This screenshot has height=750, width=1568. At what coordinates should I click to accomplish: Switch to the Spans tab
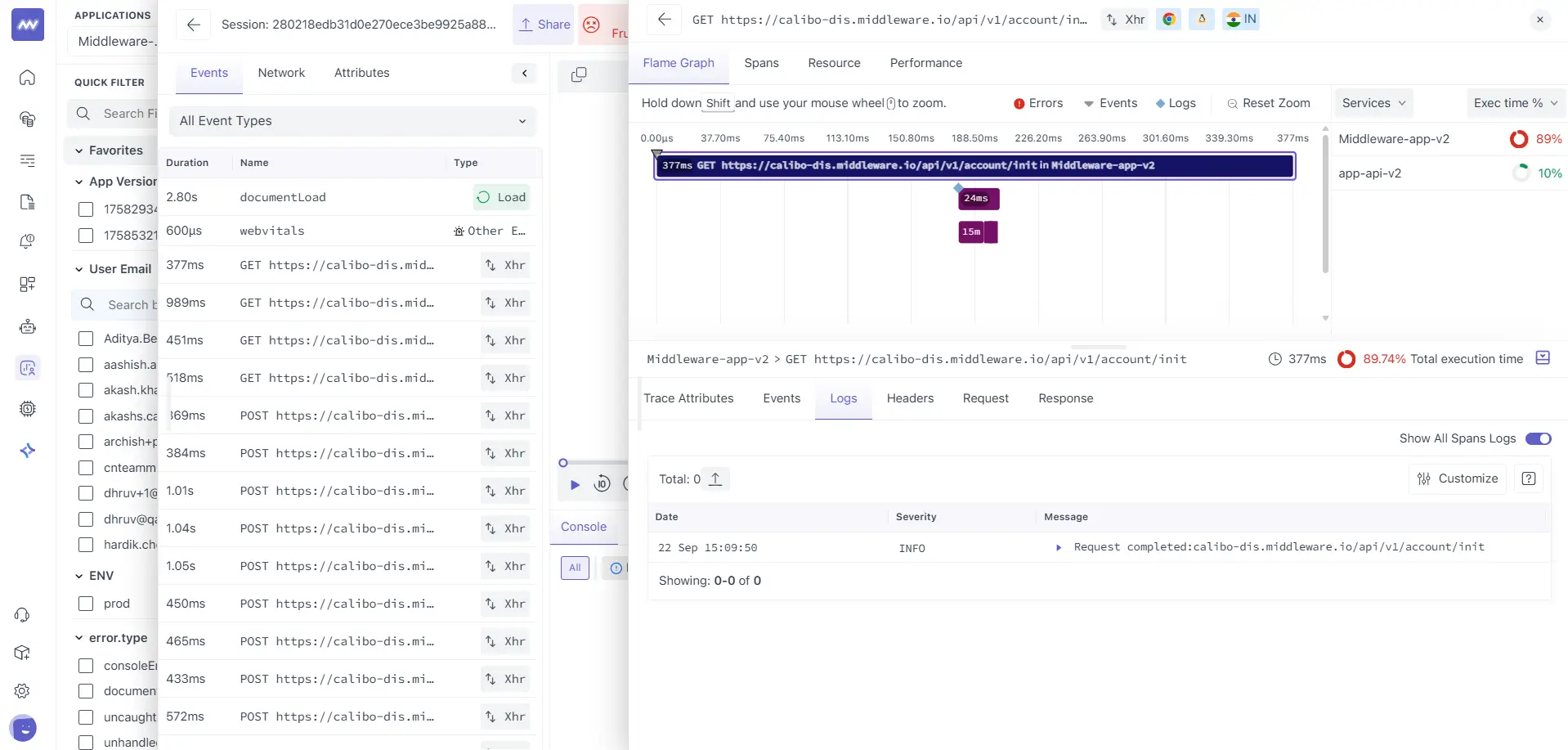[x=761, y=63]
